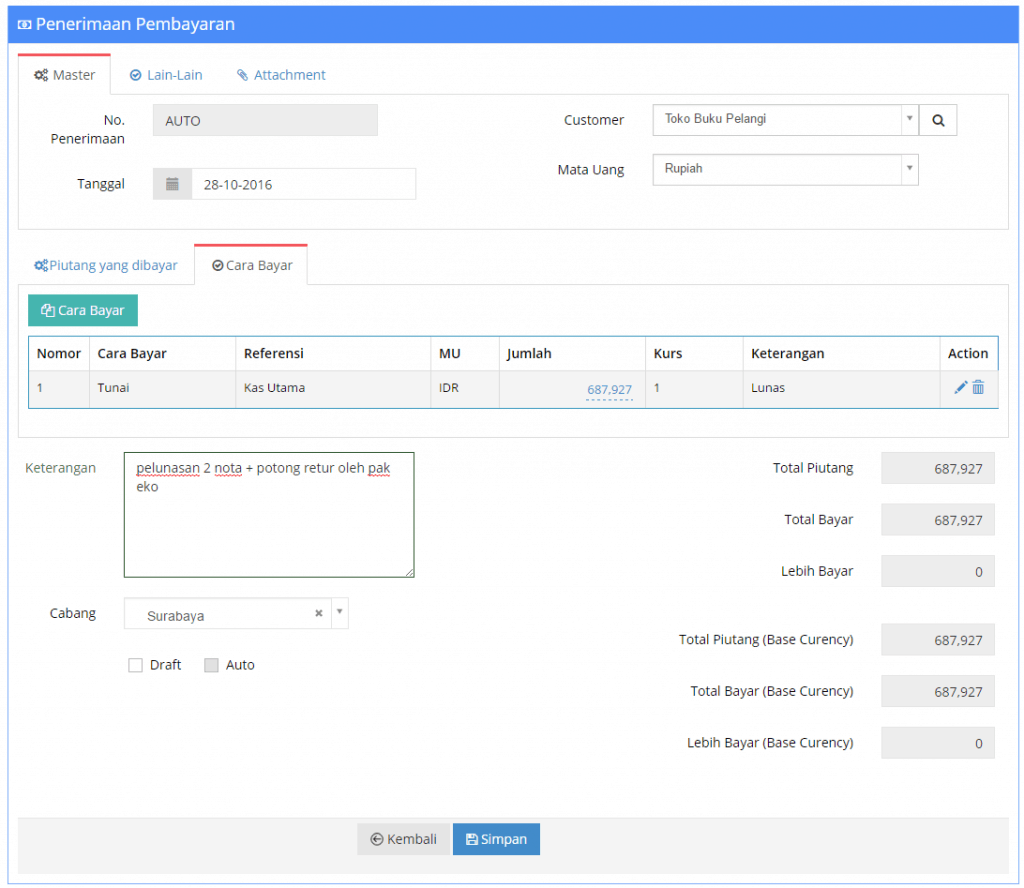
Task: Click the Kurs column header
Action: (694, 353)
